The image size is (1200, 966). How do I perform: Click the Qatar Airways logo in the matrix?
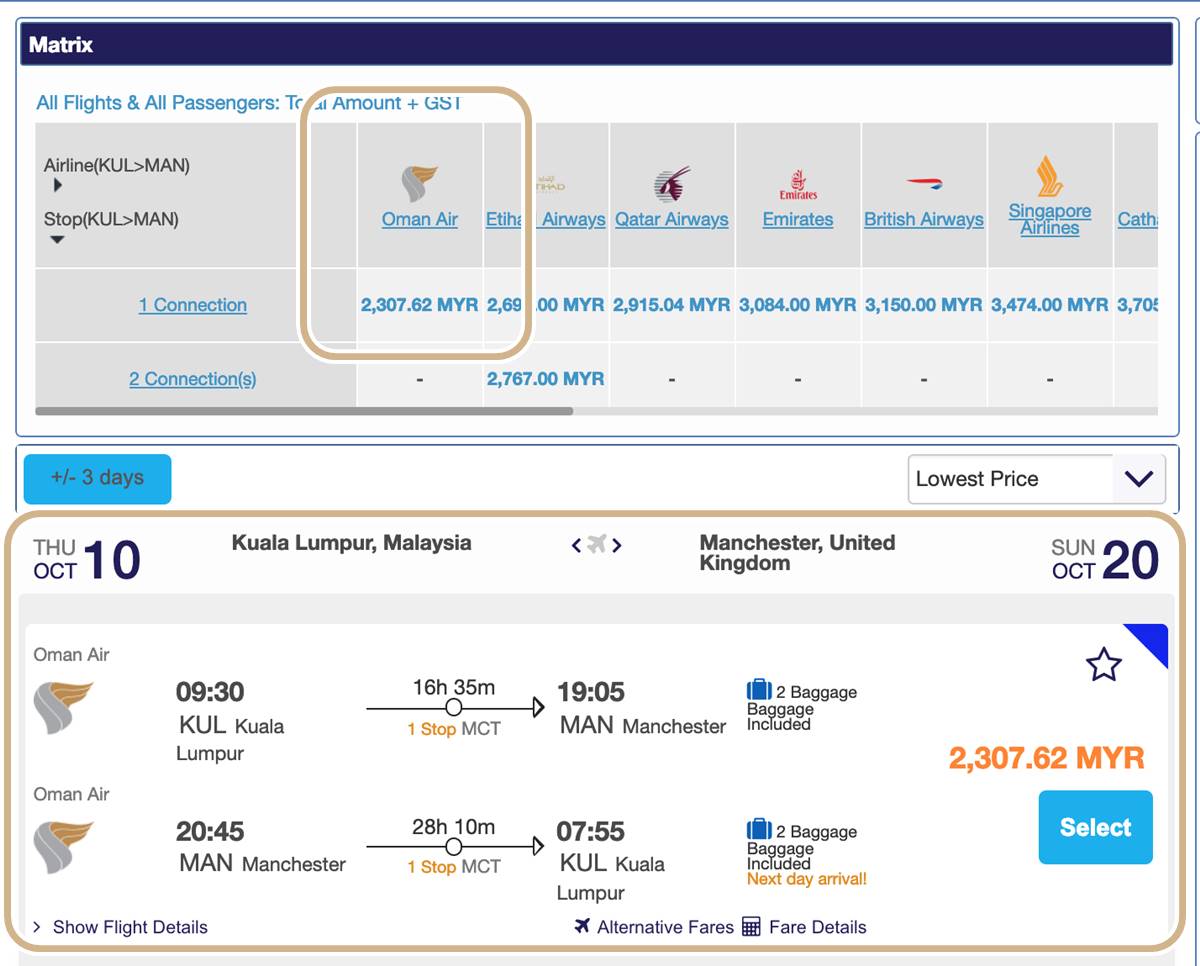[672, 185]
